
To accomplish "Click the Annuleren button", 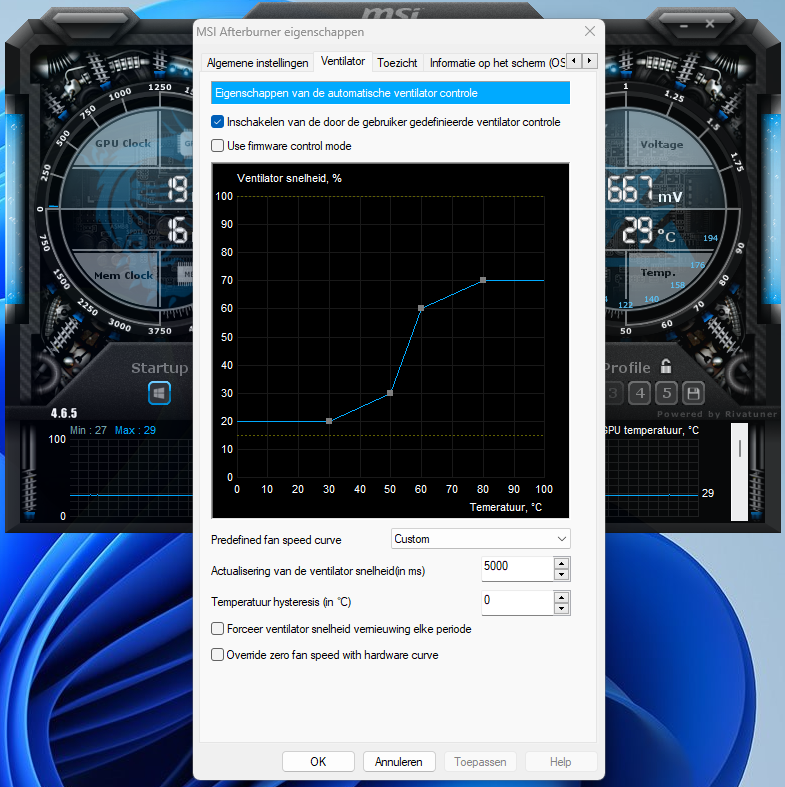I will tap(399, 761).
